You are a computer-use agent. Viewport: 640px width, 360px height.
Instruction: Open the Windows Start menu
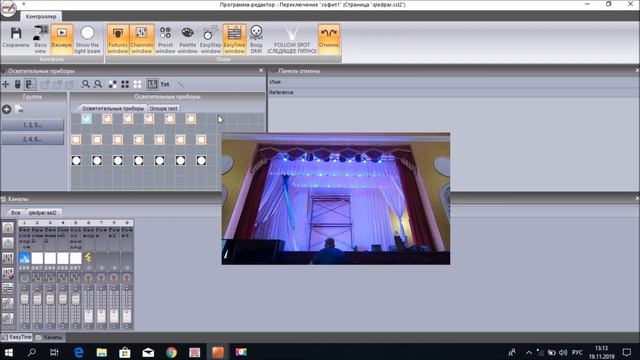pos(8,352)
